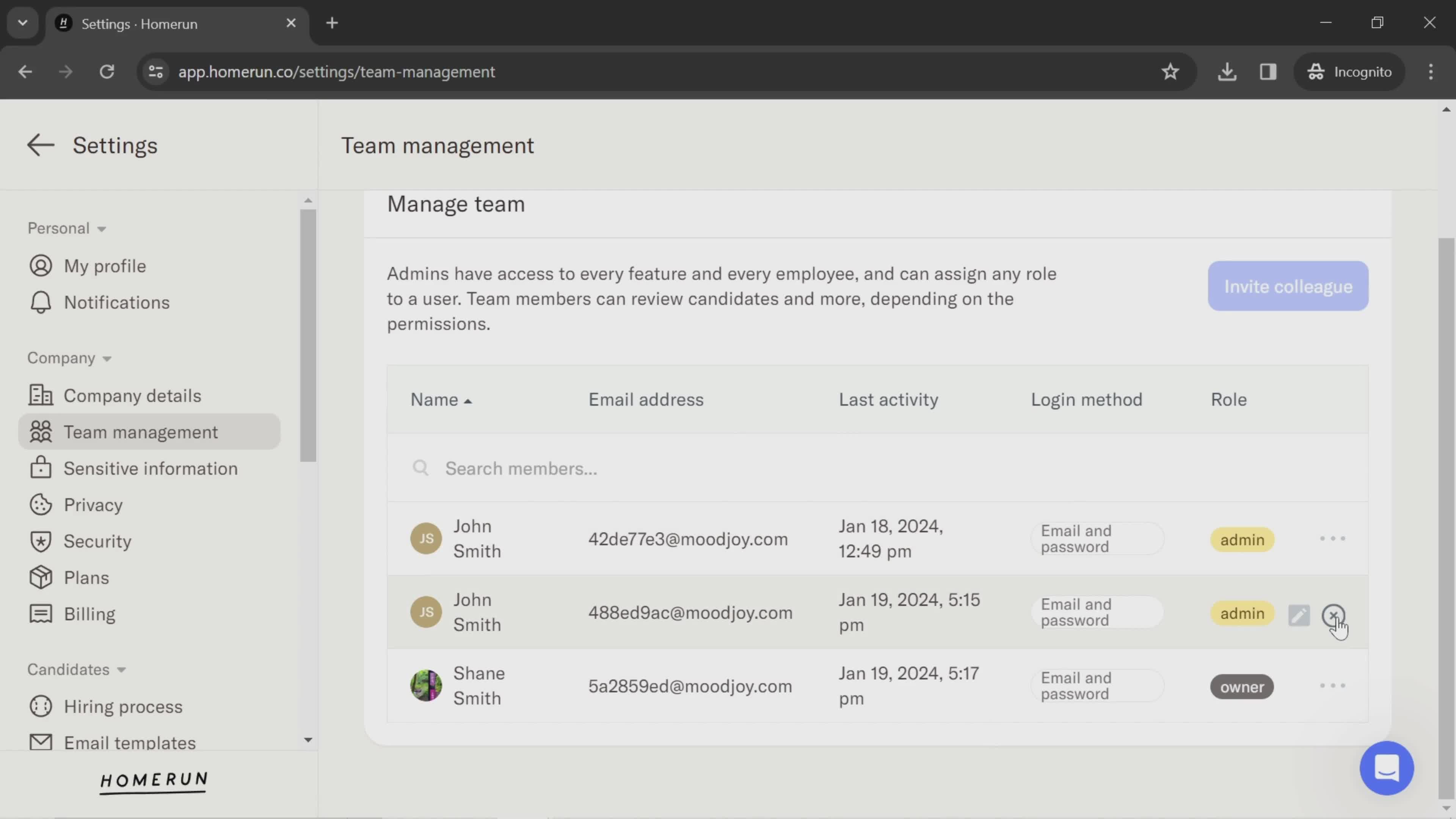Collapse the Company section
Screen dimensions: 1456x819
[x=69, y=358]
